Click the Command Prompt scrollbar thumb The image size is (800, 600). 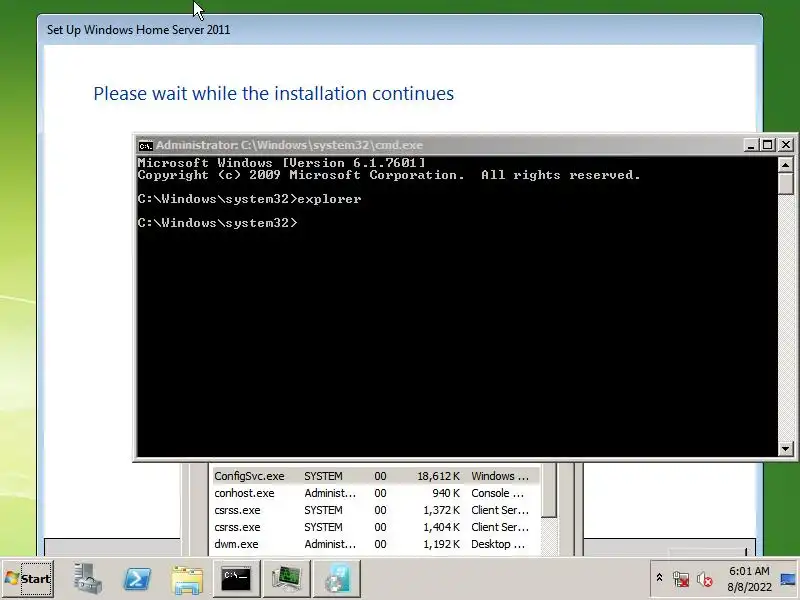tap(786, 184)
